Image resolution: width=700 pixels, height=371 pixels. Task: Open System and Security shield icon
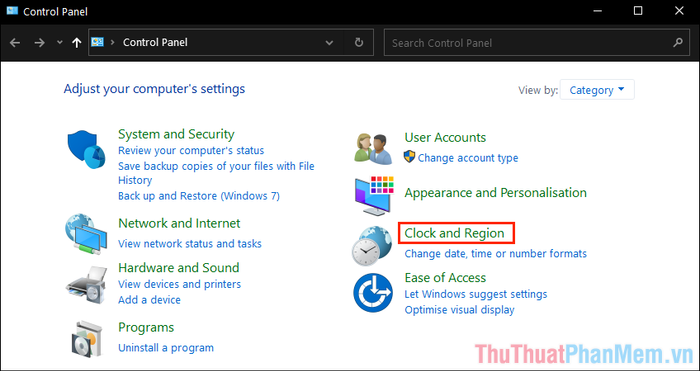point(86,150)
